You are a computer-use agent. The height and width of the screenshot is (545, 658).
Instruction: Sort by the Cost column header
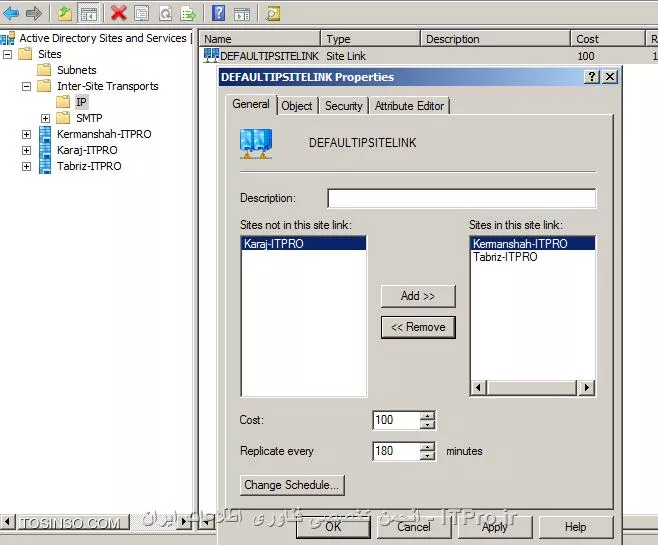608,39
